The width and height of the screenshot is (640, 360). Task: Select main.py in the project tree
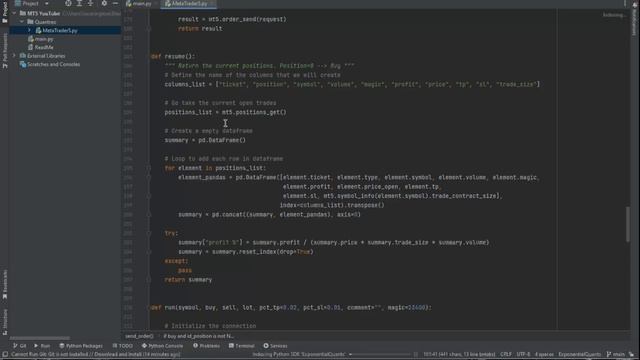tap(44, 39)
